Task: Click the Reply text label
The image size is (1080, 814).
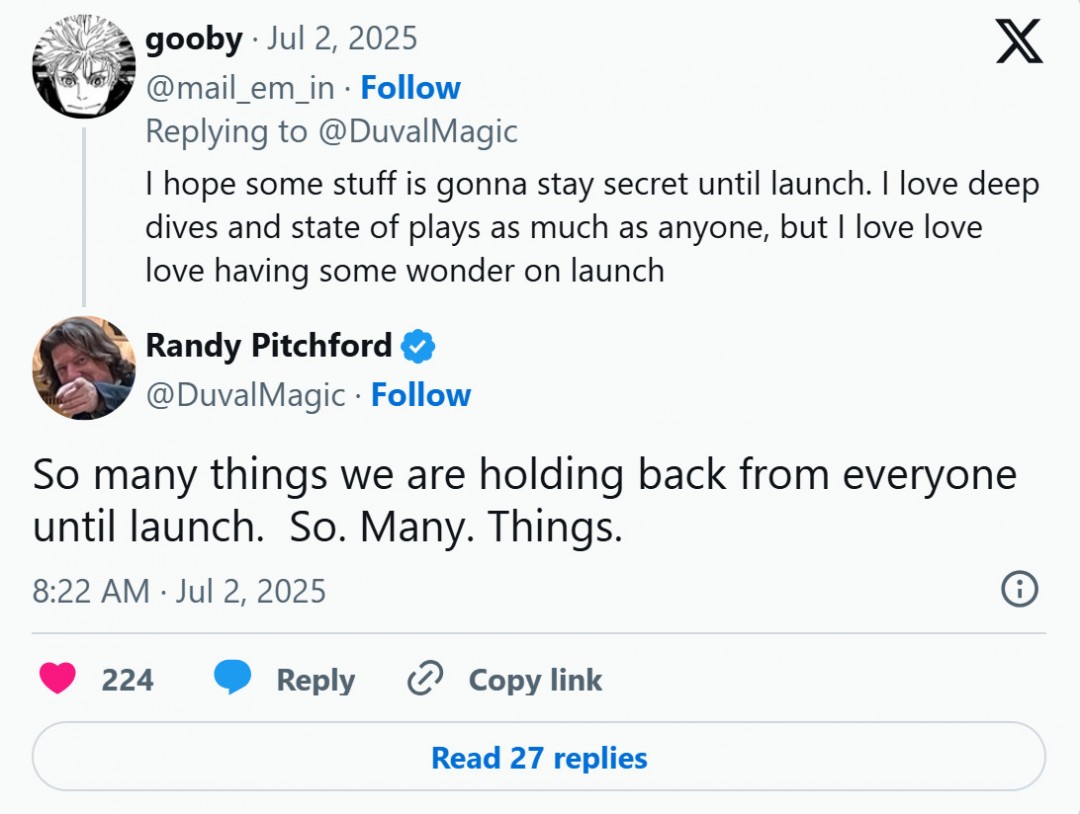Action: click(315, 680)
